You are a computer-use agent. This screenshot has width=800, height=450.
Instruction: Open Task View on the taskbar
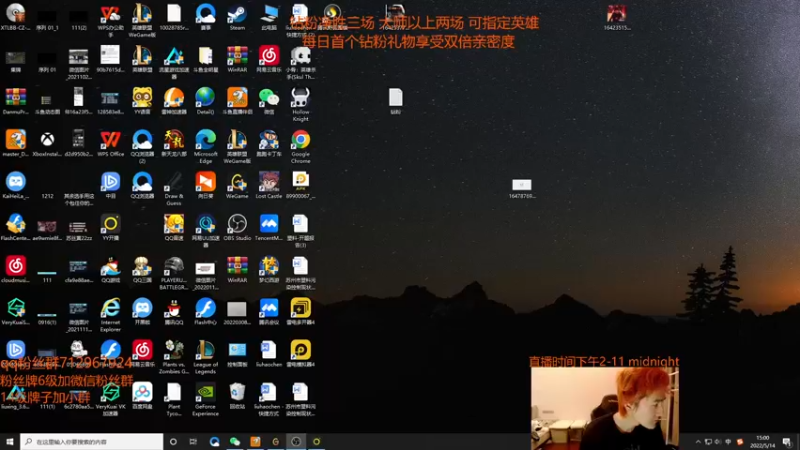click(193, 441)
